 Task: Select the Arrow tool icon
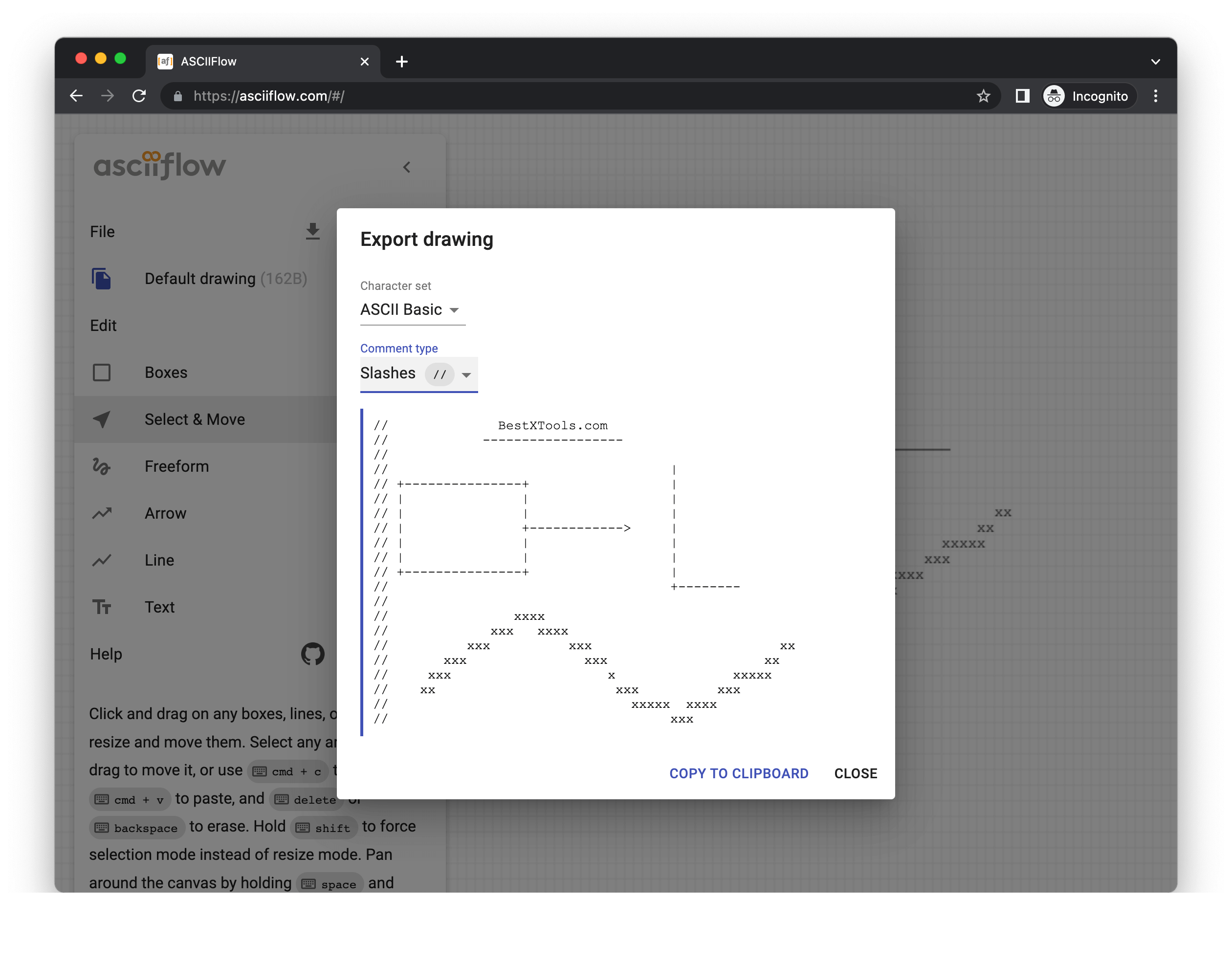tap(102, 513)
